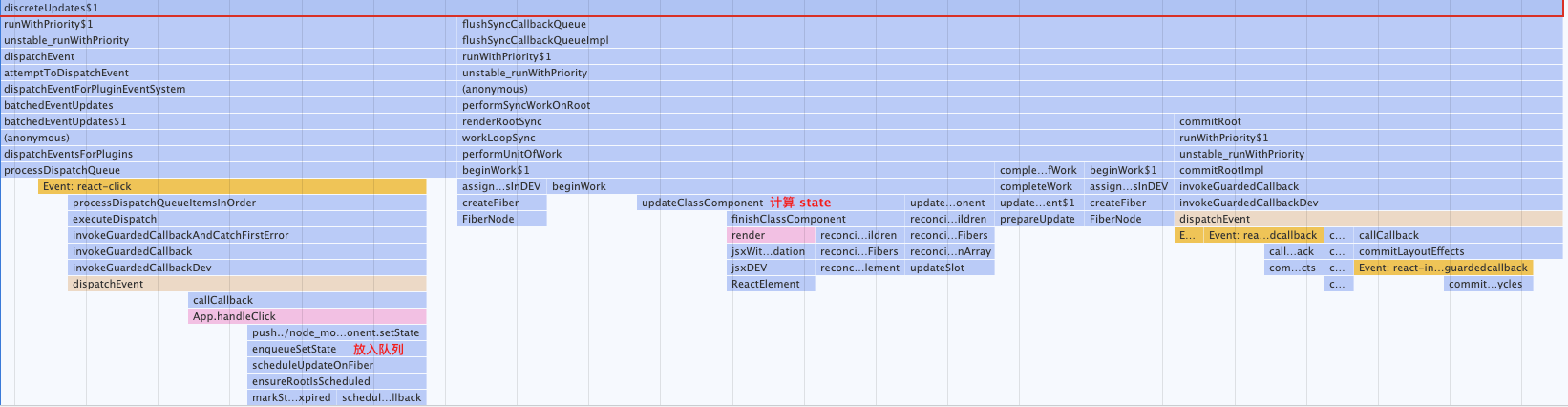Select the schedul...llback frame

pyautogui.click(x=382, y=397)
